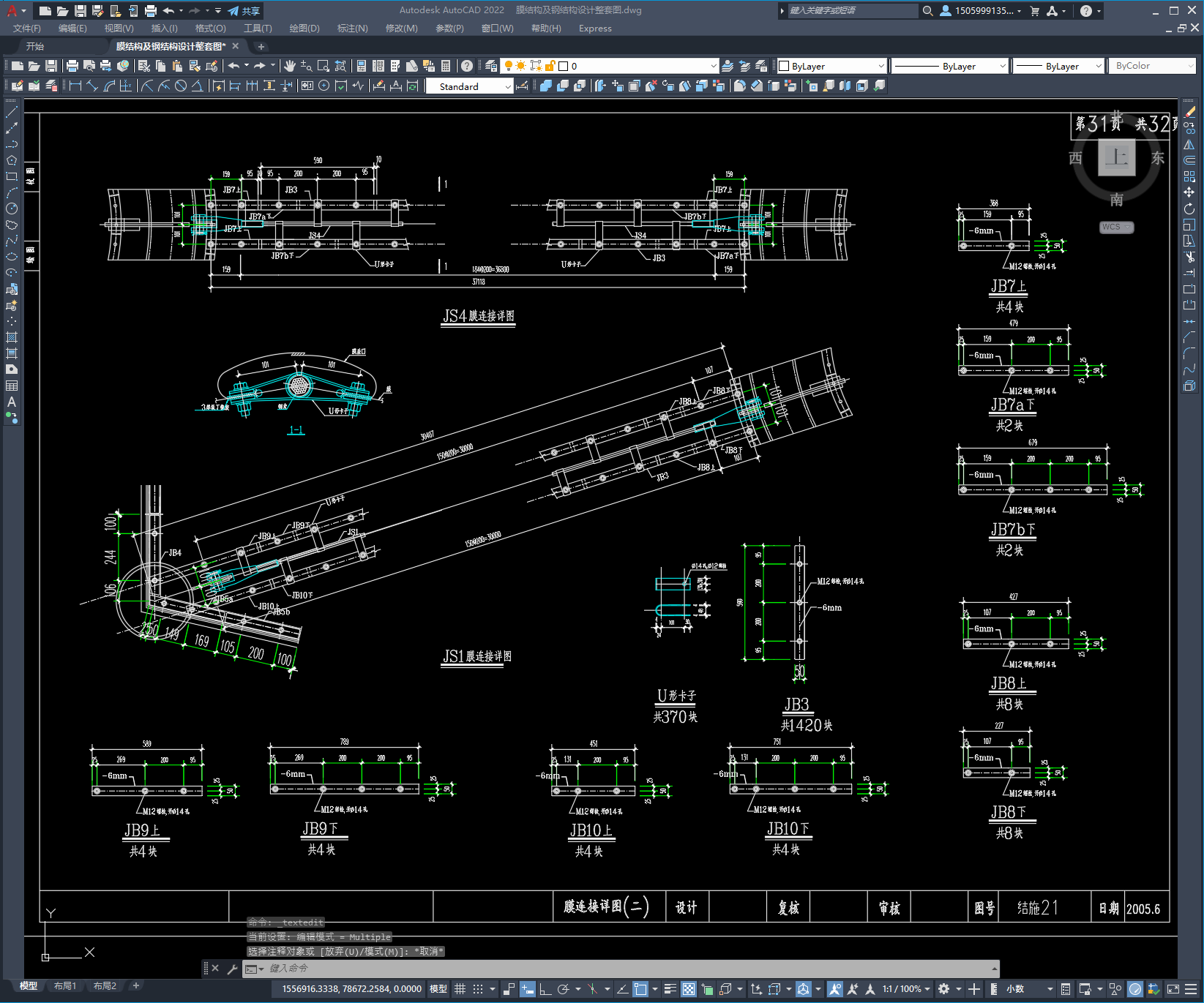The width and height of the screenshot is (1204, 1003).
Task: Click the Union solid editing icon
Action: 546,86
